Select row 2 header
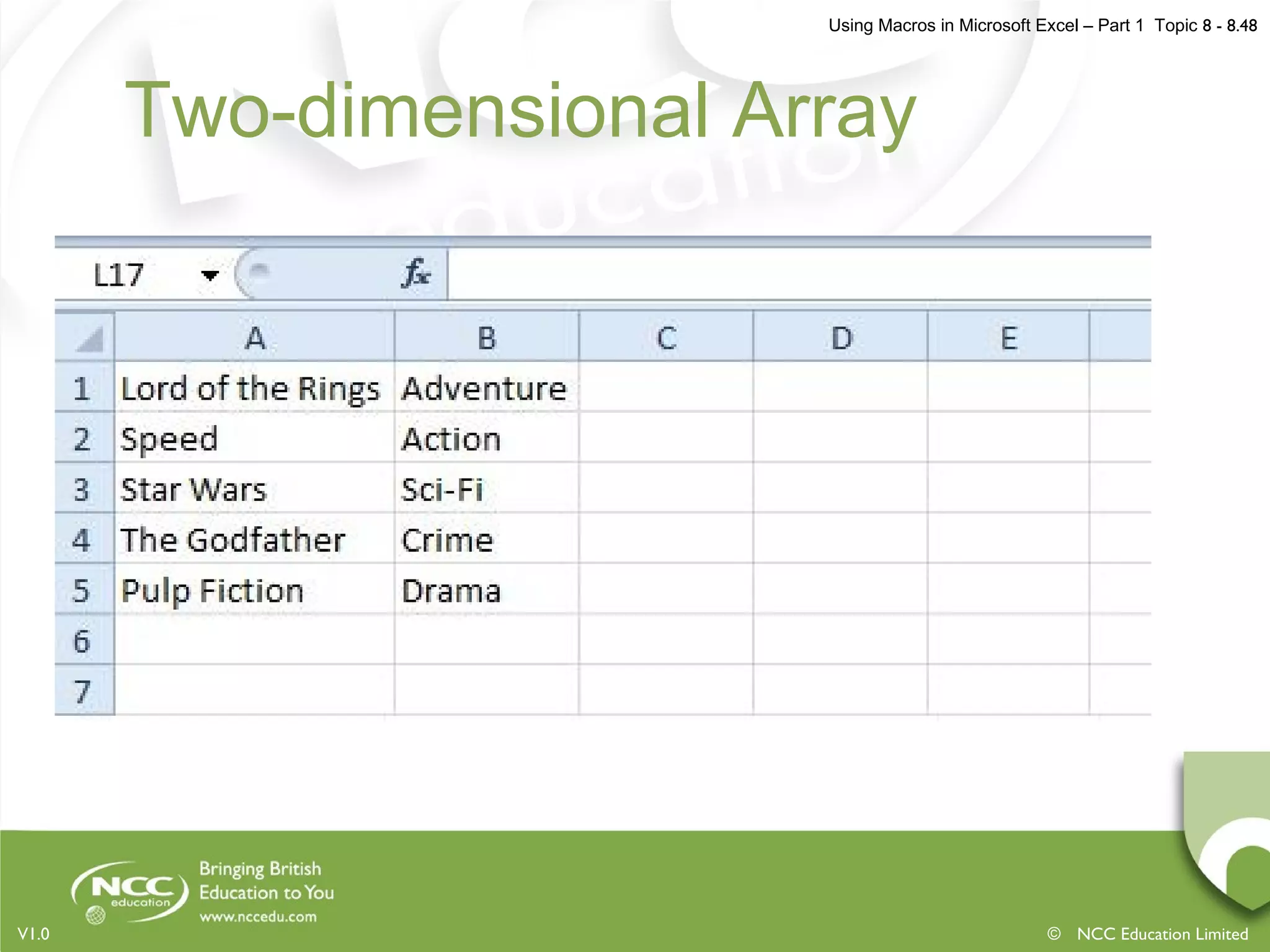The width and height of the screenshot is (1270, 952). point(85,438)
